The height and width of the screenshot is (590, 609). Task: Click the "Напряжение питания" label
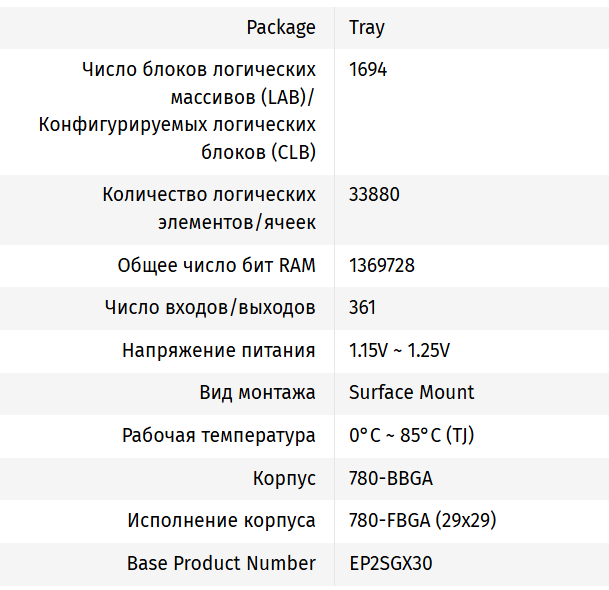click(219, 350)
